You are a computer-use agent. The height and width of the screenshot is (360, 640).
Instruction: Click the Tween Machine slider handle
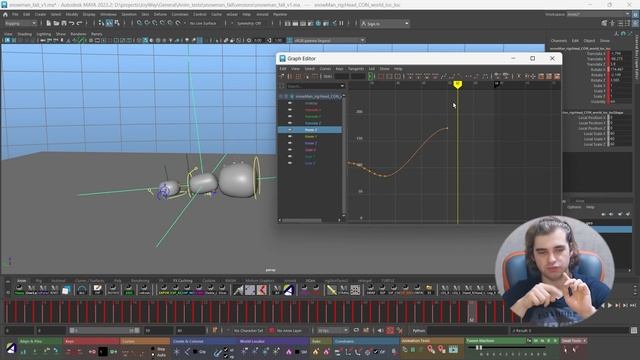point(478,347)
